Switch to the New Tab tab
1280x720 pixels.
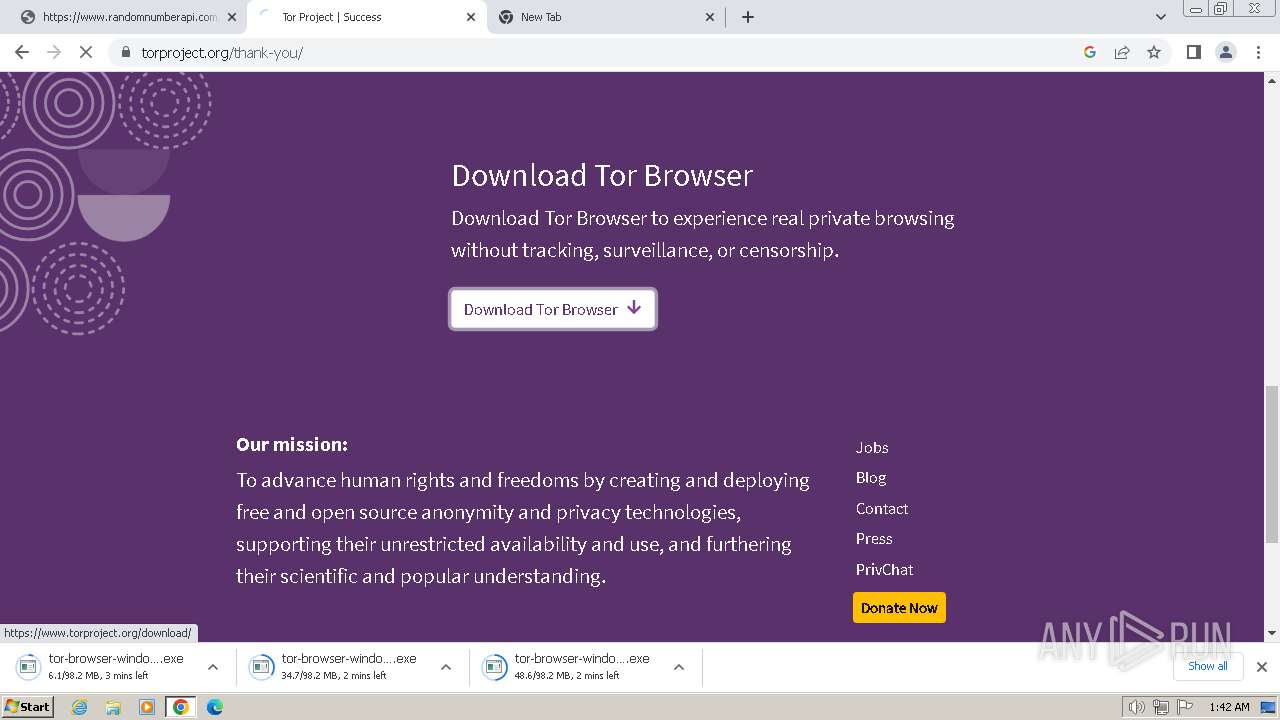[x=606, y=17]
